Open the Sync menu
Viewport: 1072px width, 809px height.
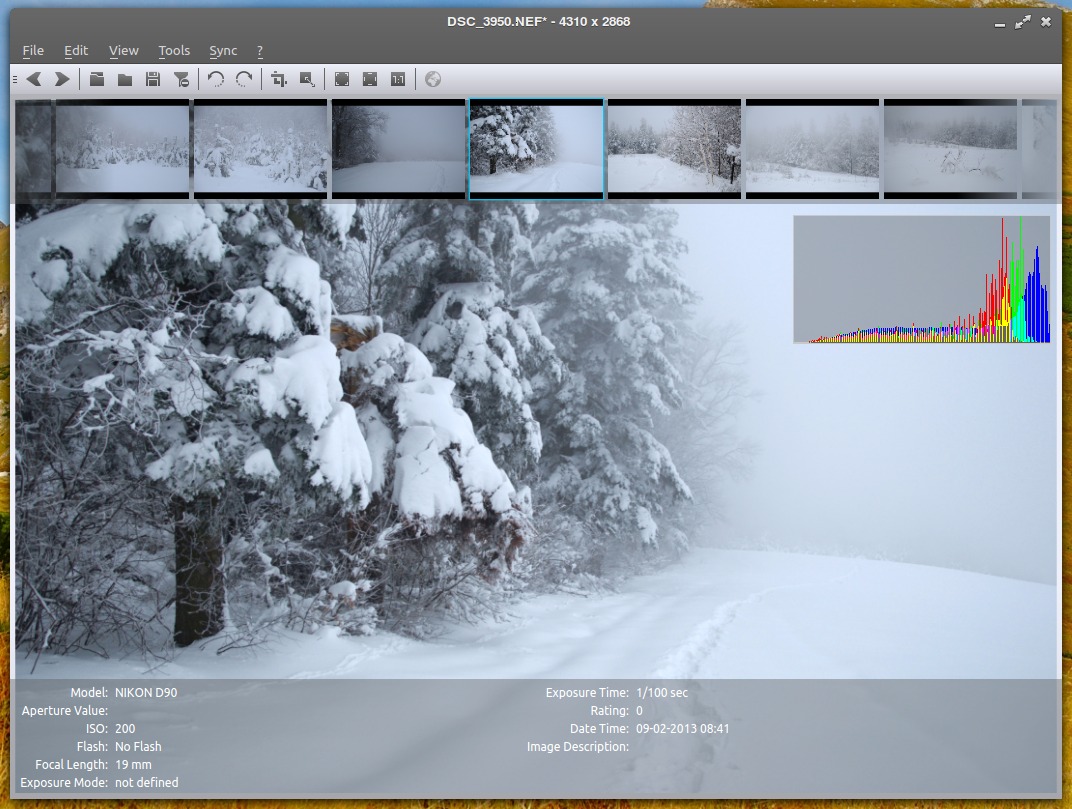223,51
